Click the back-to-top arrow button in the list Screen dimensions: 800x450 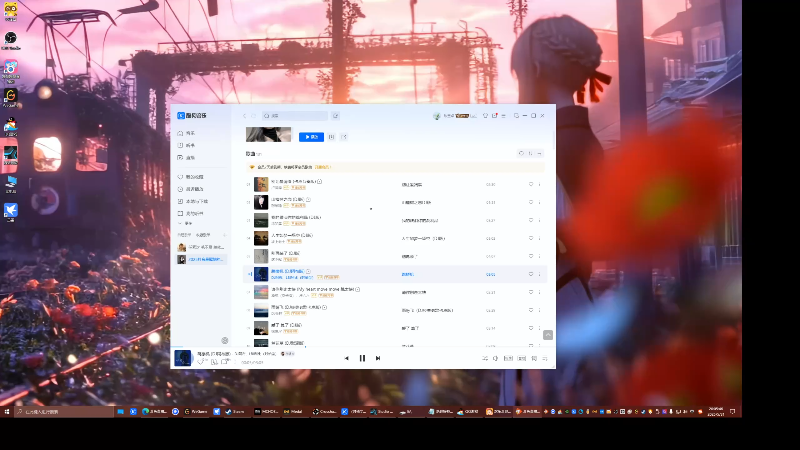548,335
